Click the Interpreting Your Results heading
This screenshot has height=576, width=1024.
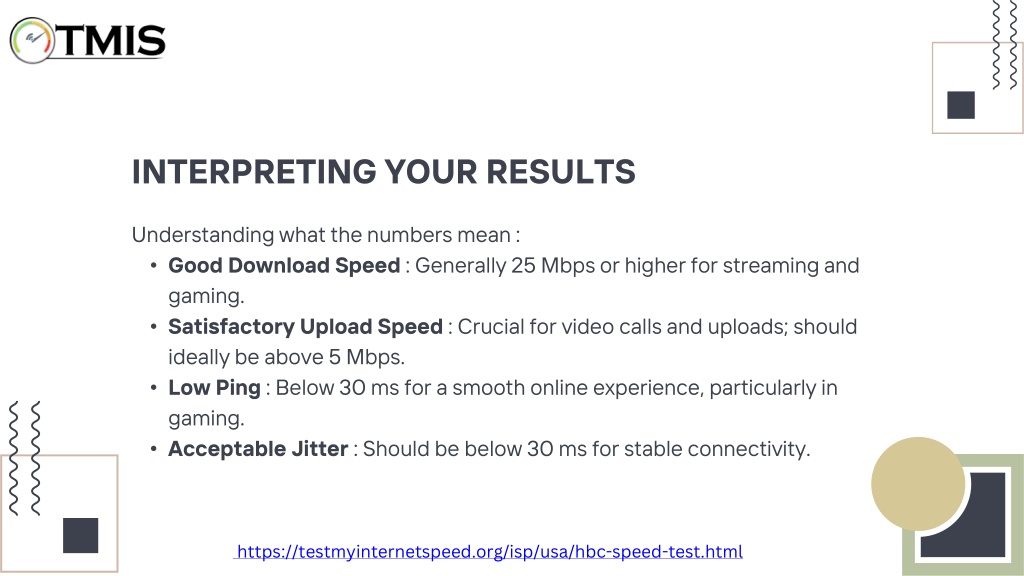coord(383,172)
